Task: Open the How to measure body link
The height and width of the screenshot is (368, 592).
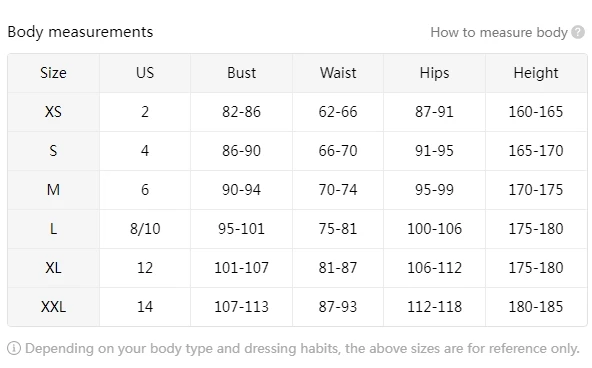Action: point(499,32)
